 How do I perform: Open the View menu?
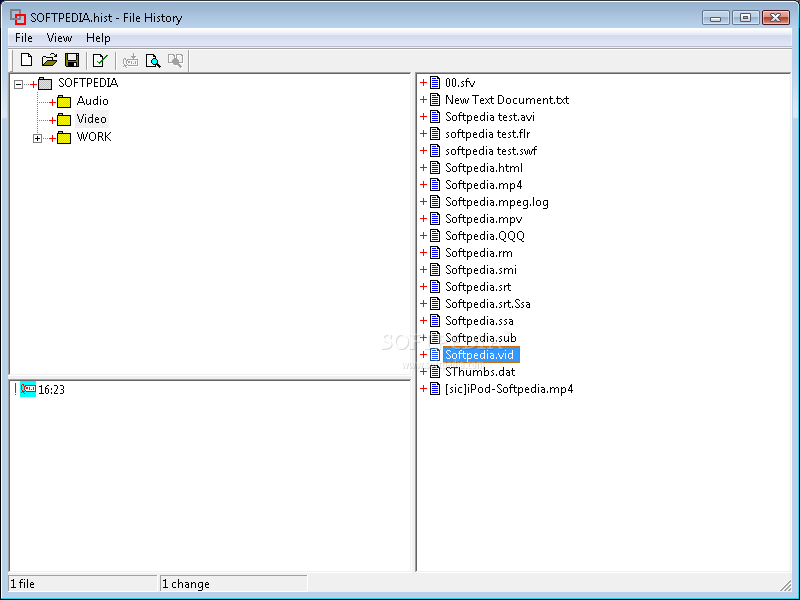(x=59, y=38)
